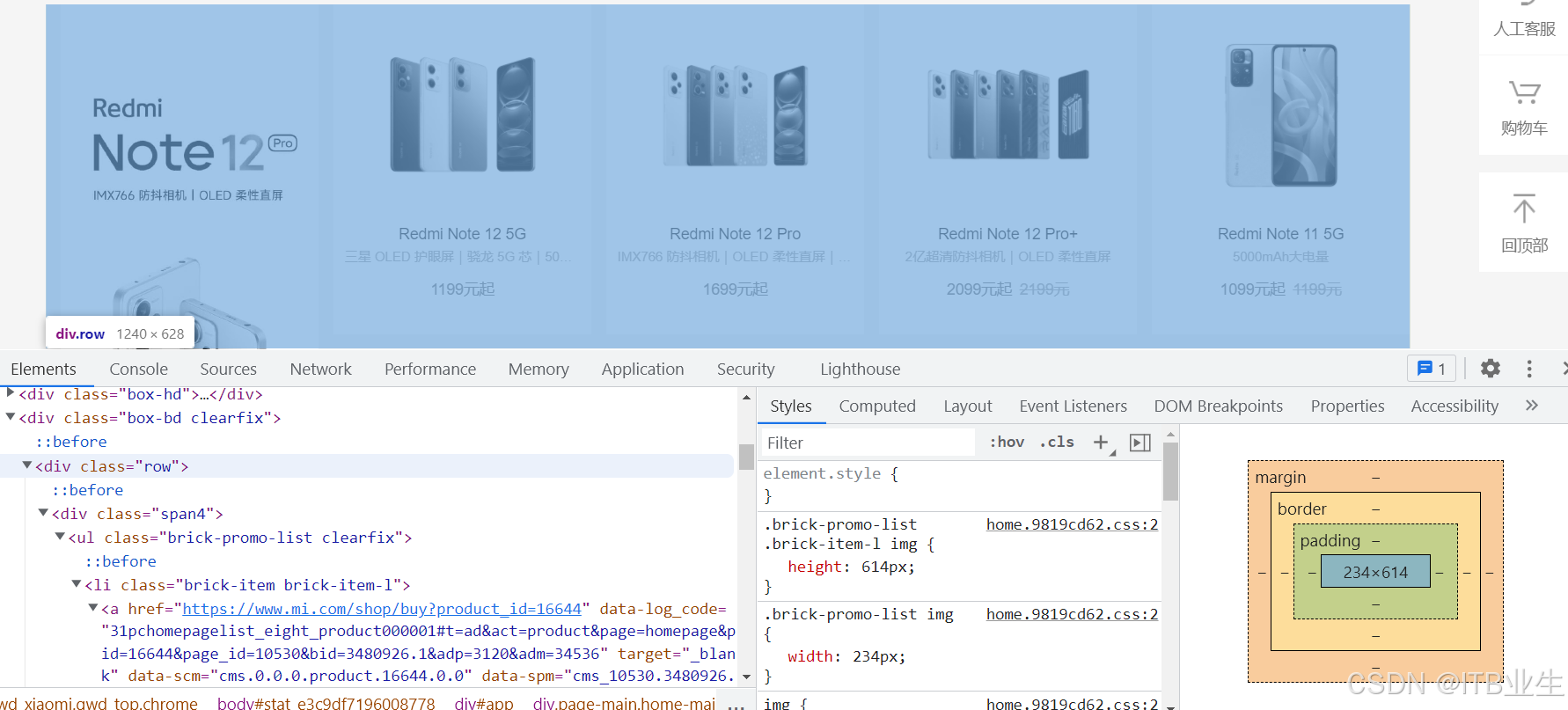
Task: Select the Accessibility sub-tab
Action: (1454, 406)
